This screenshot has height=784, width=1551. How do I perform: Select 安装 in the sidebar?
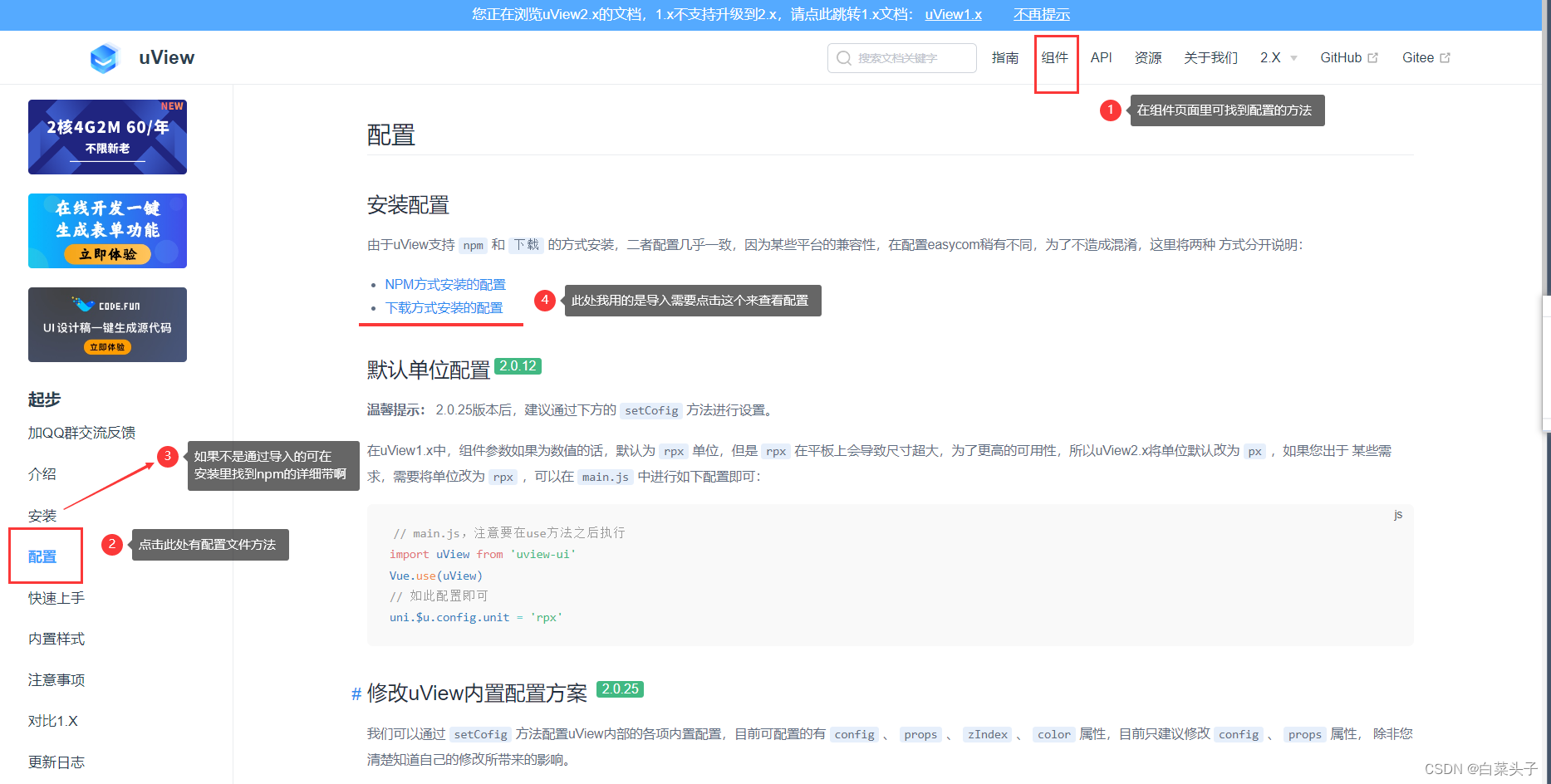coord(42,515)
